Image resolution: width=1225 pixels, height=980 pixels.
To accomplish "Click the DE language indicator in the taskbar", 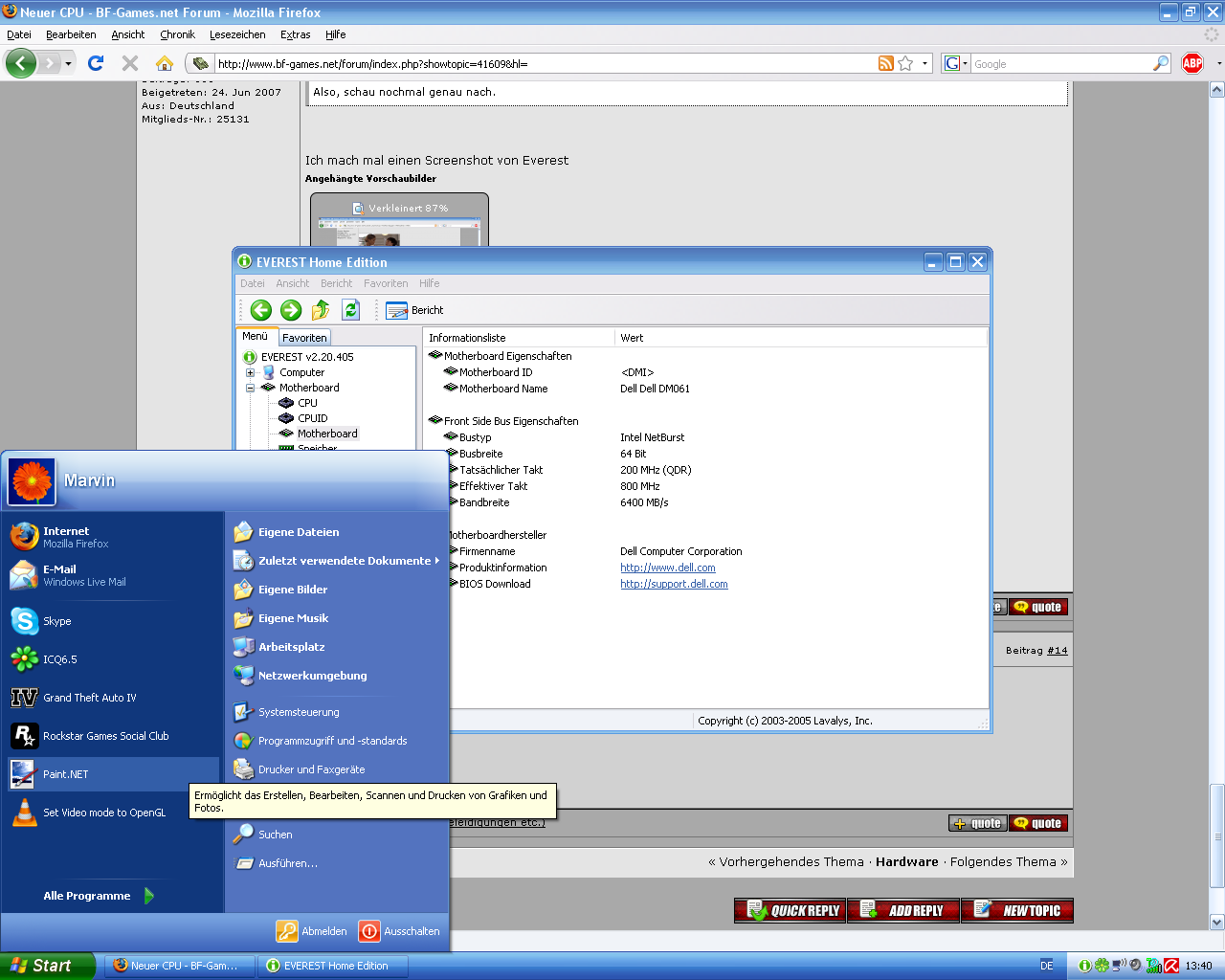I will (x=1047, y=966).
